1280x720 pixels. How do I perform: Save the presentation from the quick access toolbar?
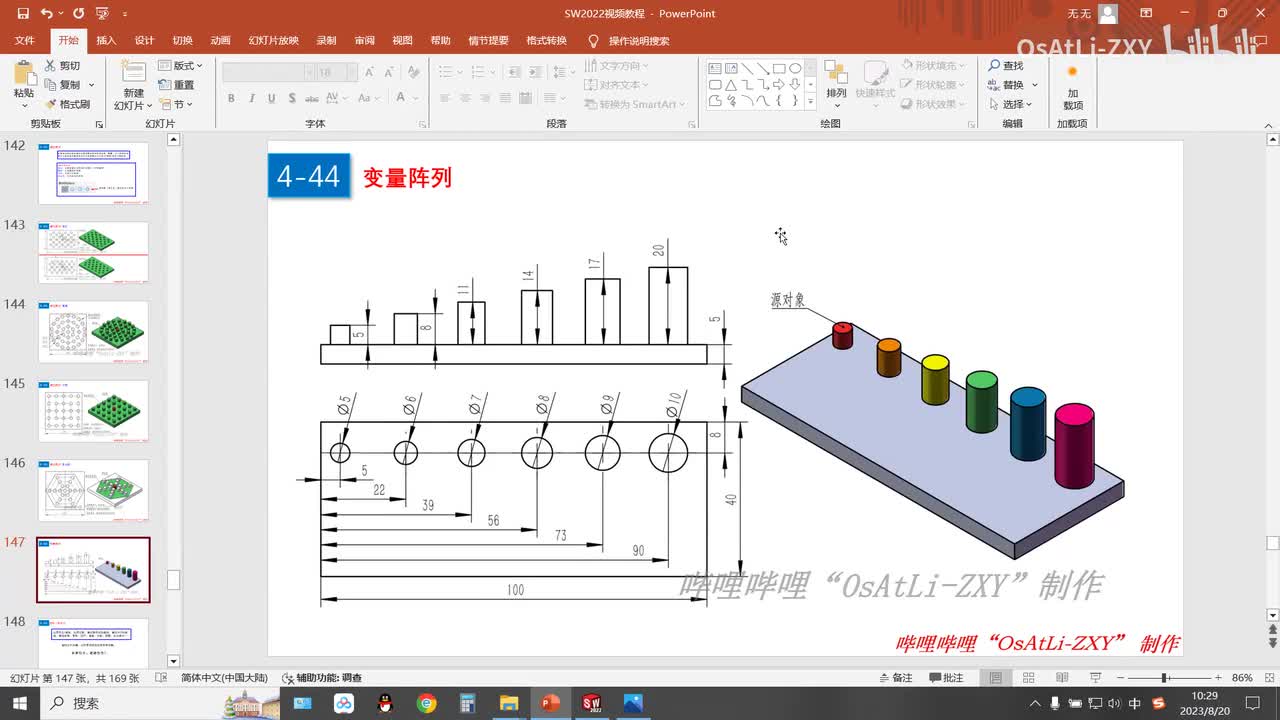click(x=21, y=14)
